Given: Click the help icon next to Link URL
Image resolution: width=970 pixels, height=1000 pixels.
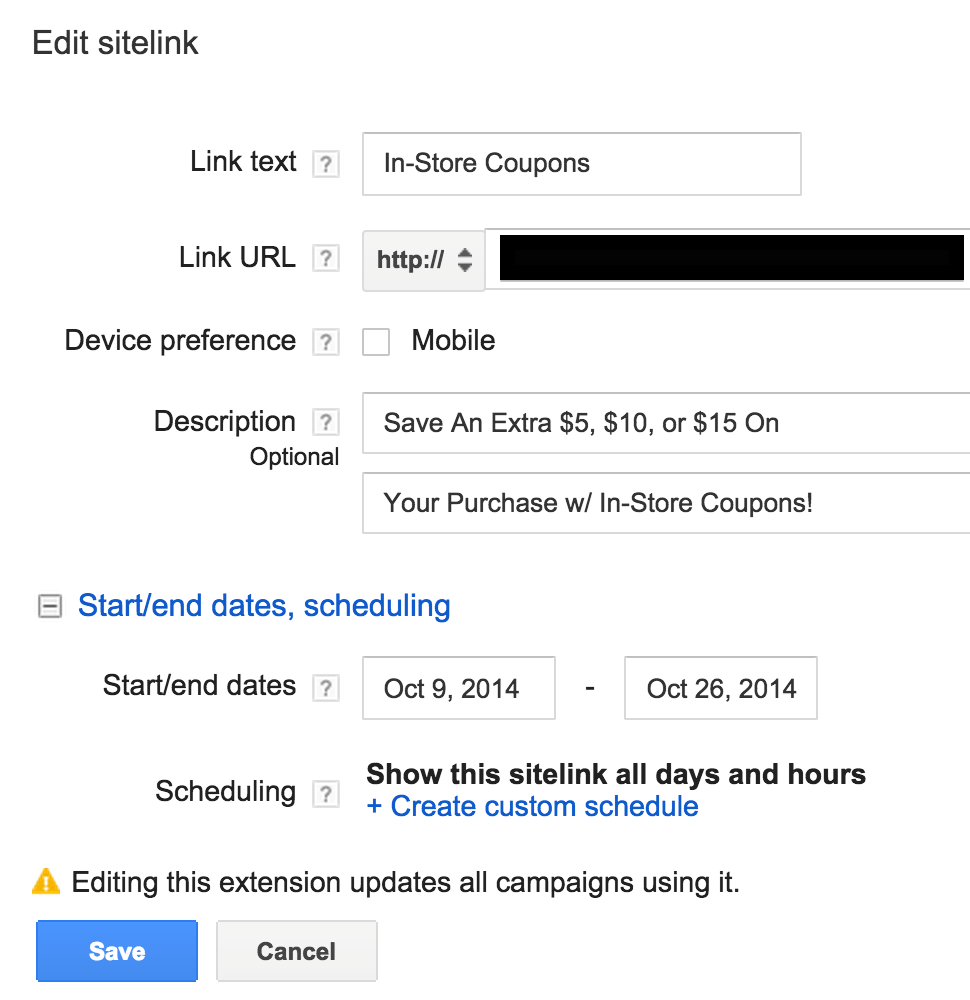Looking at the screenshot, I should tap(325, 259).
